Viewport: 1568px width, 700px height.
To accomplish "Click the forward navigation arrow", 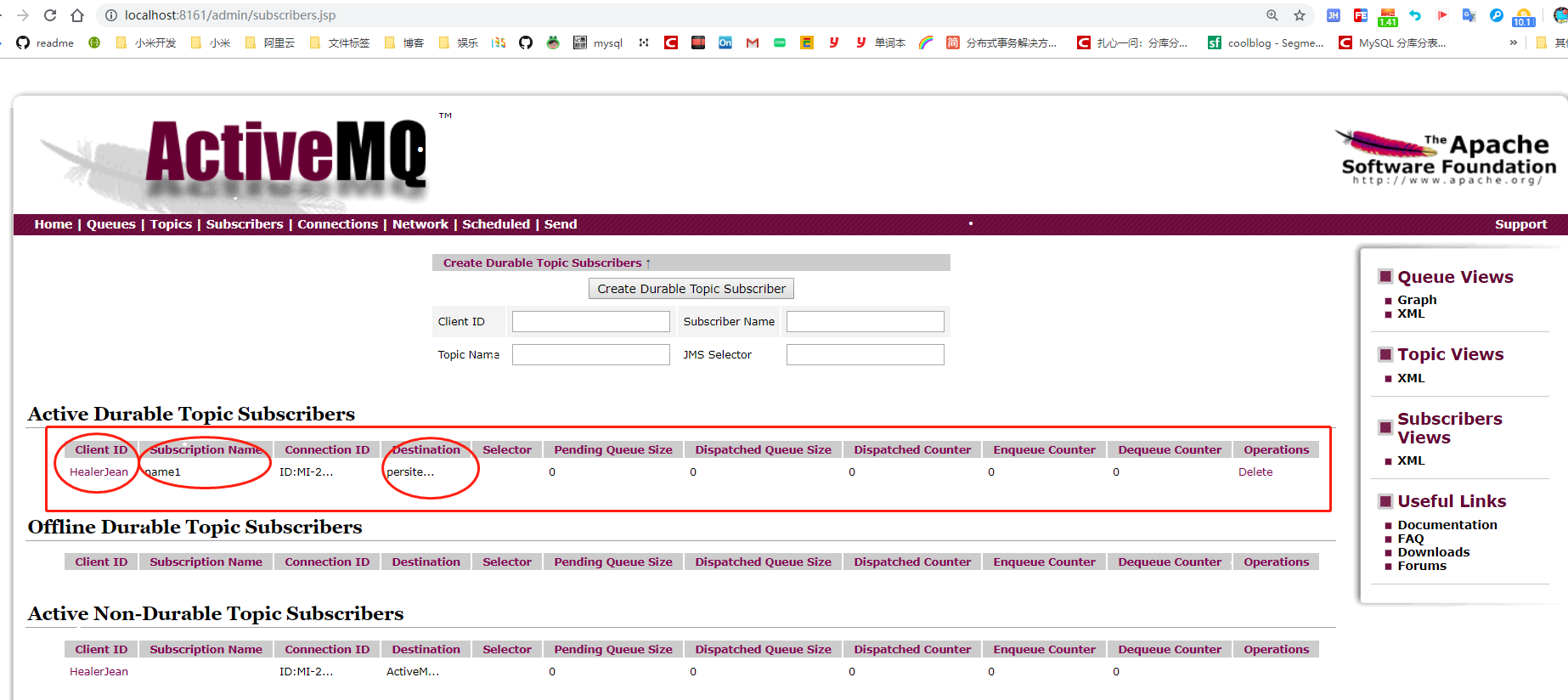I will click(23, 15).
